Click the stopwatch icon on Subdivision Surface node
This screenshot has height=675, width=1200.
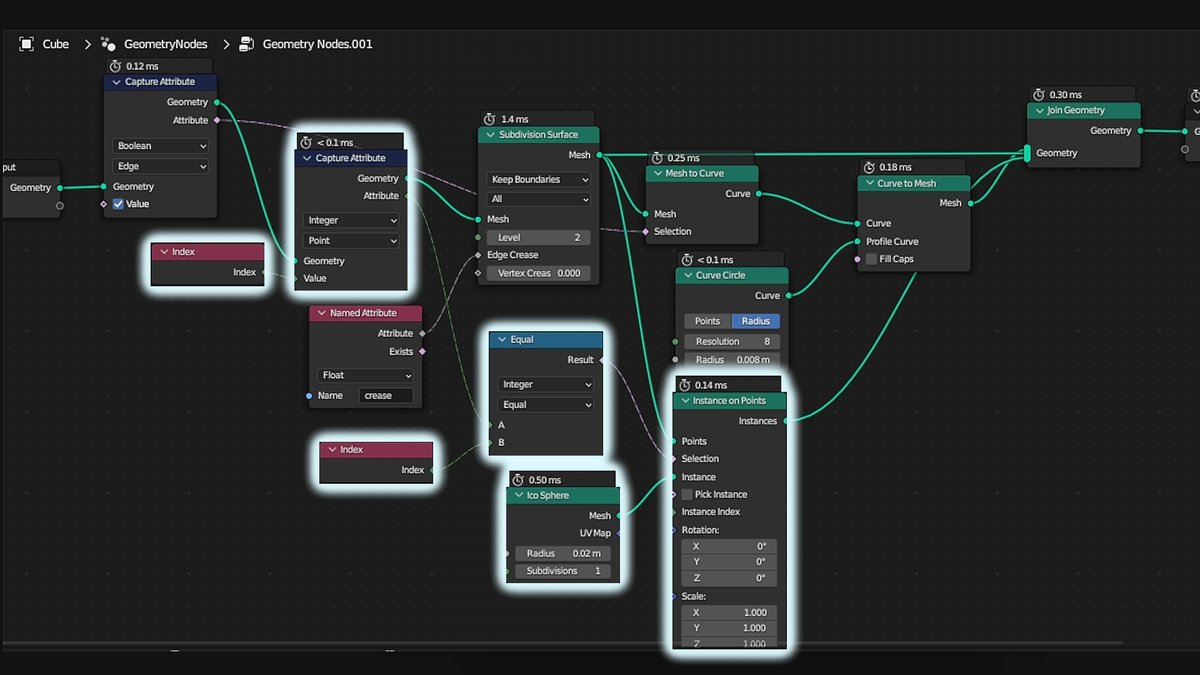[488, 117]
